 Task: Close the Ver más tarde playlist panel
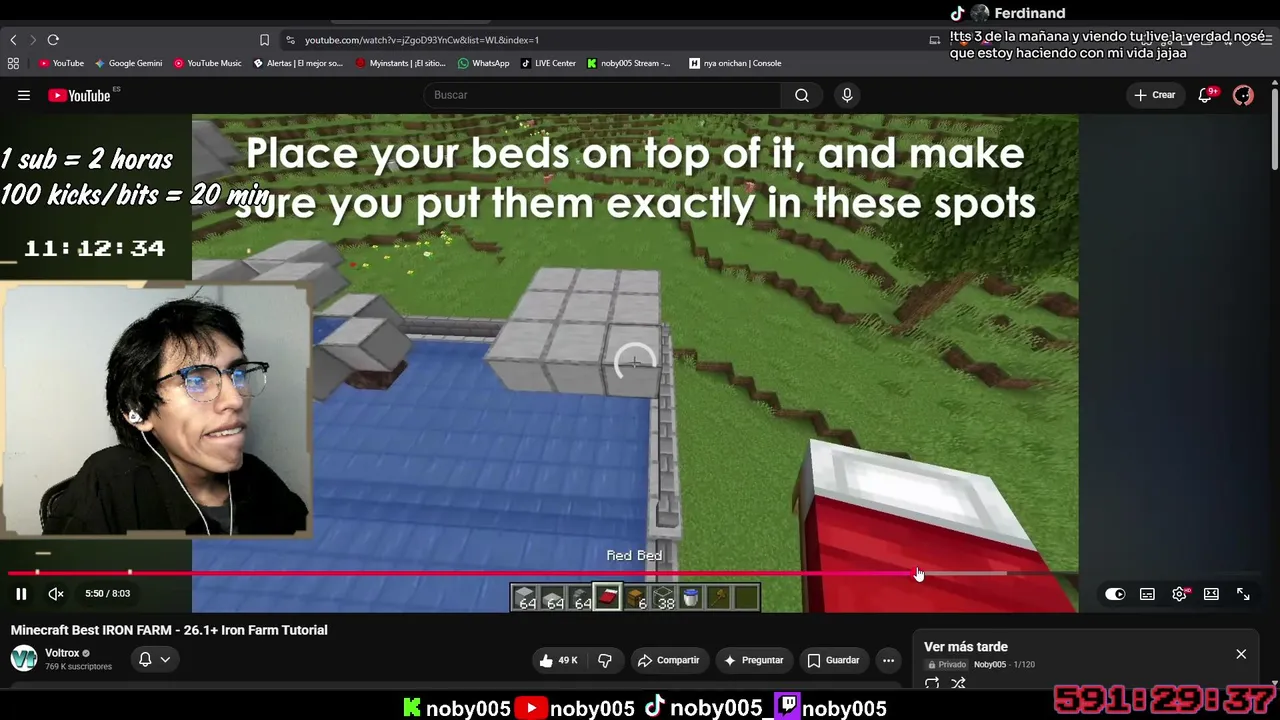1241,654
